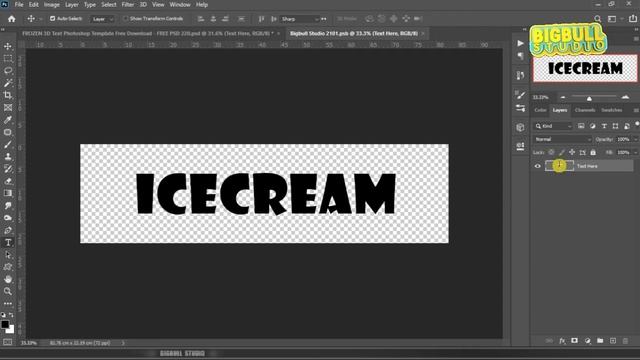Adjust the Navigator zoom slider
This screenshot has height=360, width=640.
click(589, 98)
